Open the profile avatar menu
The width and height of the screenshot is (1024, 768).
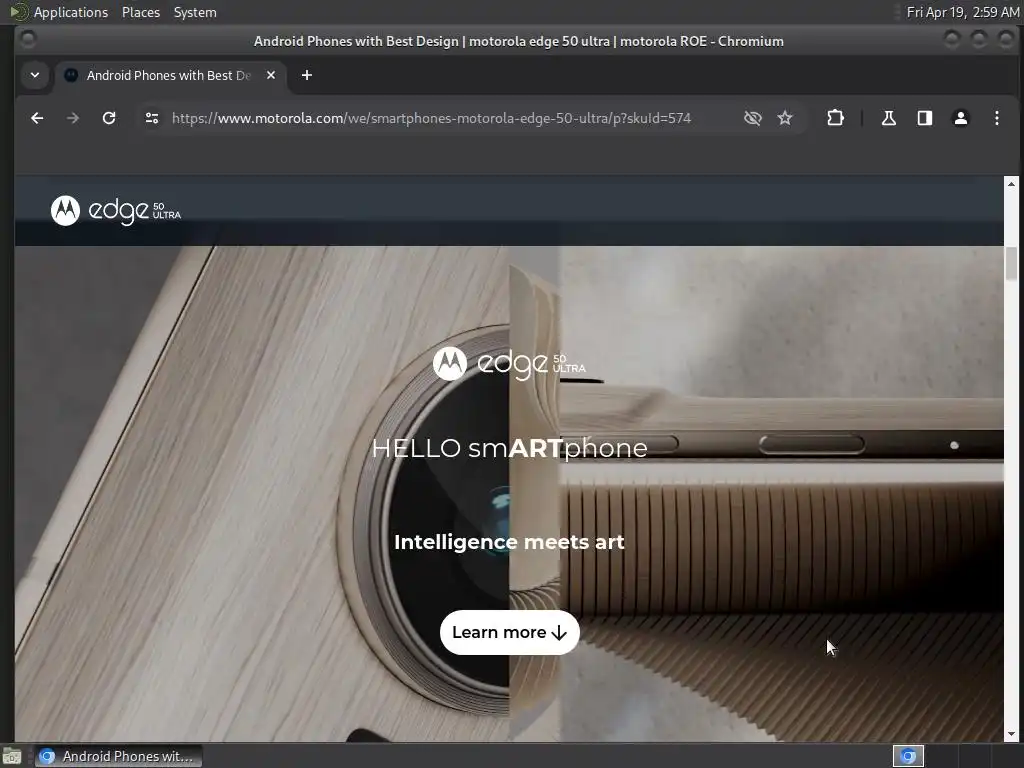961,118
